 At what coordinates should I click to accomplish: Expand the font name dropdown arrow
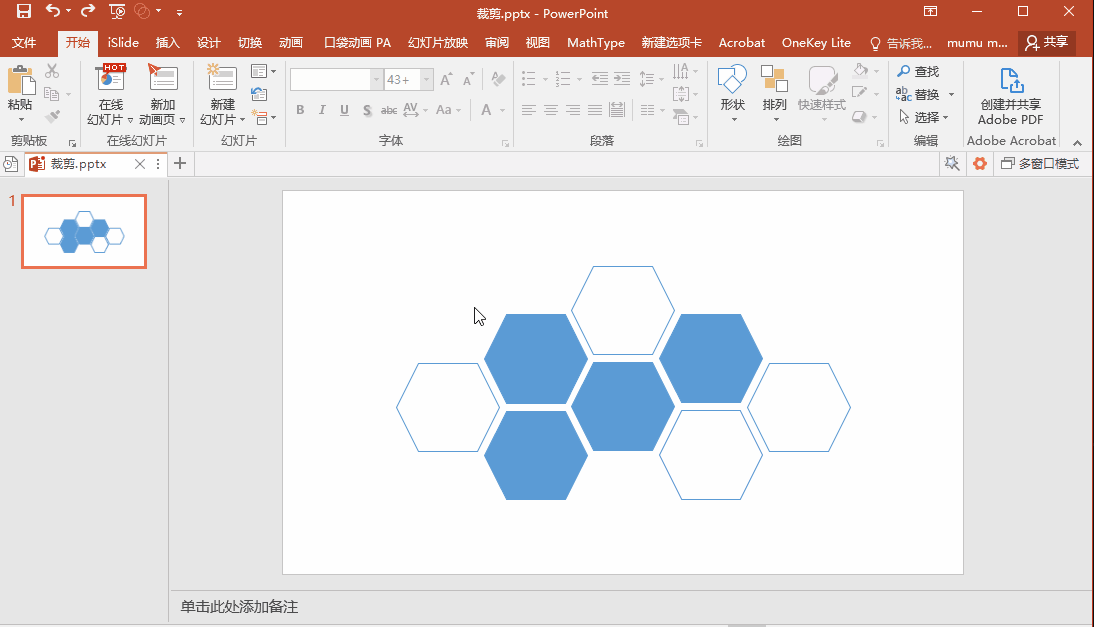(x=376, y=79)
